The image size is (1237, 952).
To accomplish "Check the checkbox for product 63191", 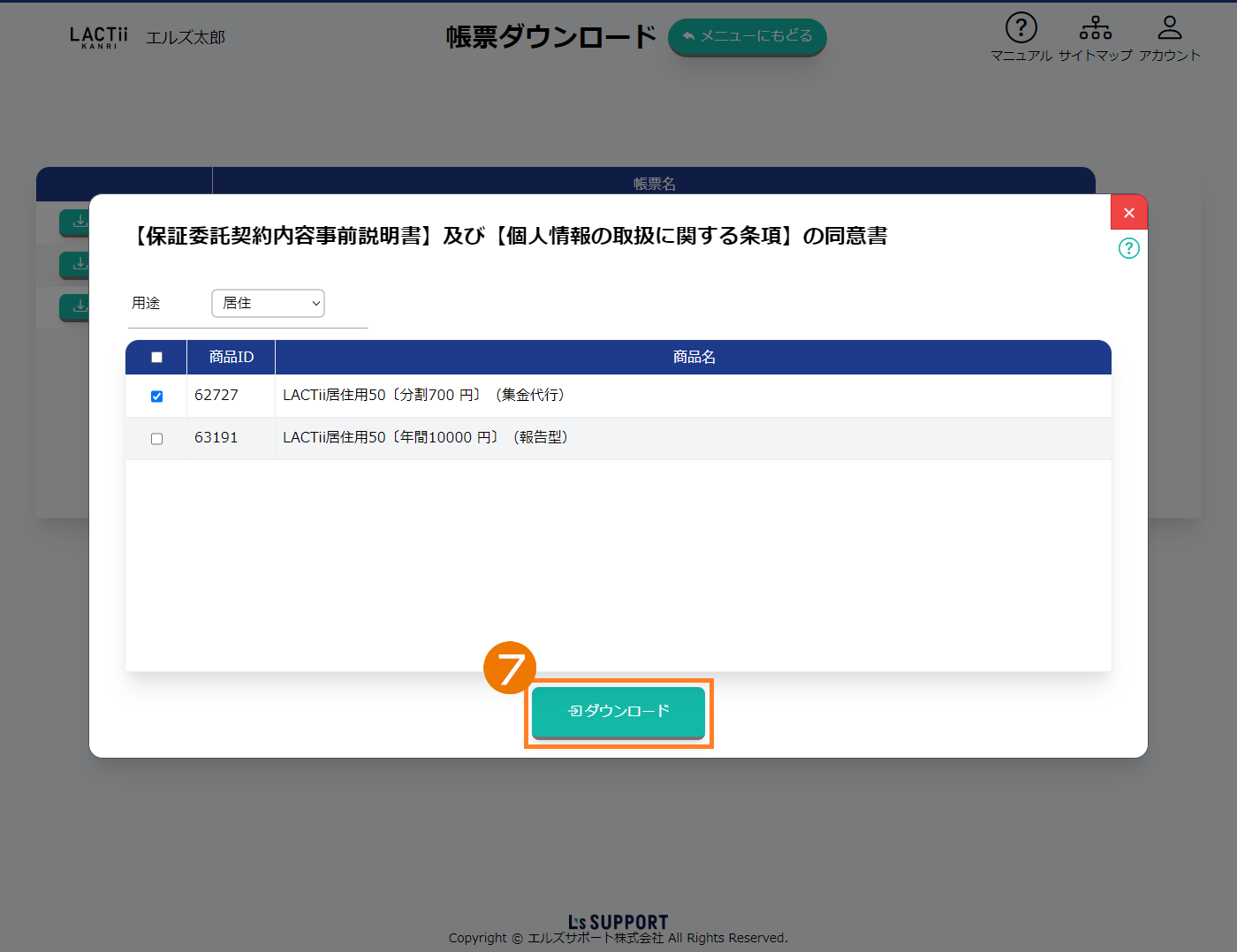I will tap(156, 439).
